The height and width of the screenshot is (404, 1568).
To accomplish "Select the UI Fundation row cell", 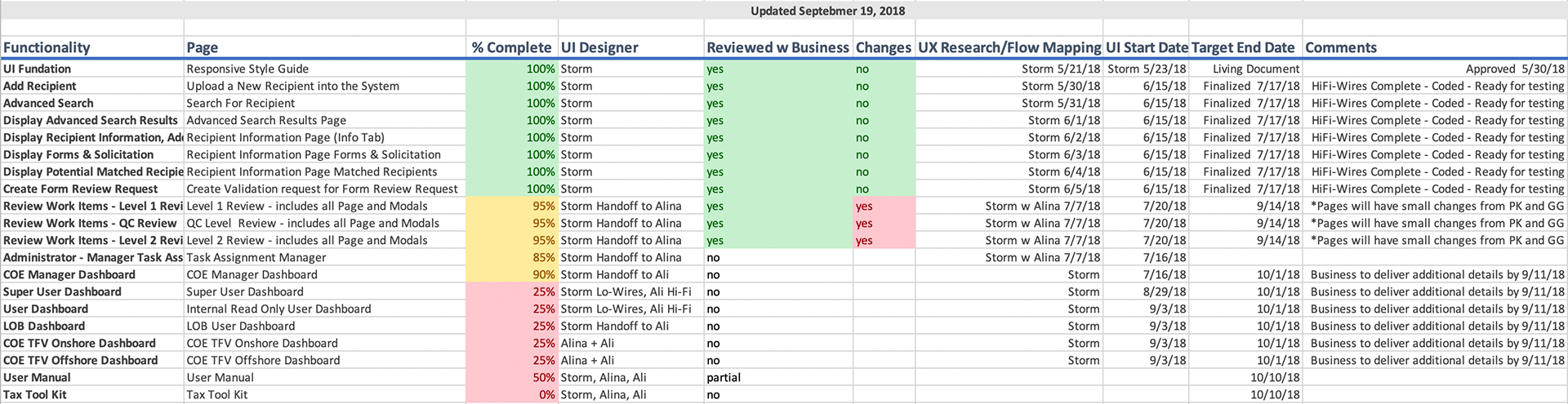I will pyautogui.click(x=92, y=69).
